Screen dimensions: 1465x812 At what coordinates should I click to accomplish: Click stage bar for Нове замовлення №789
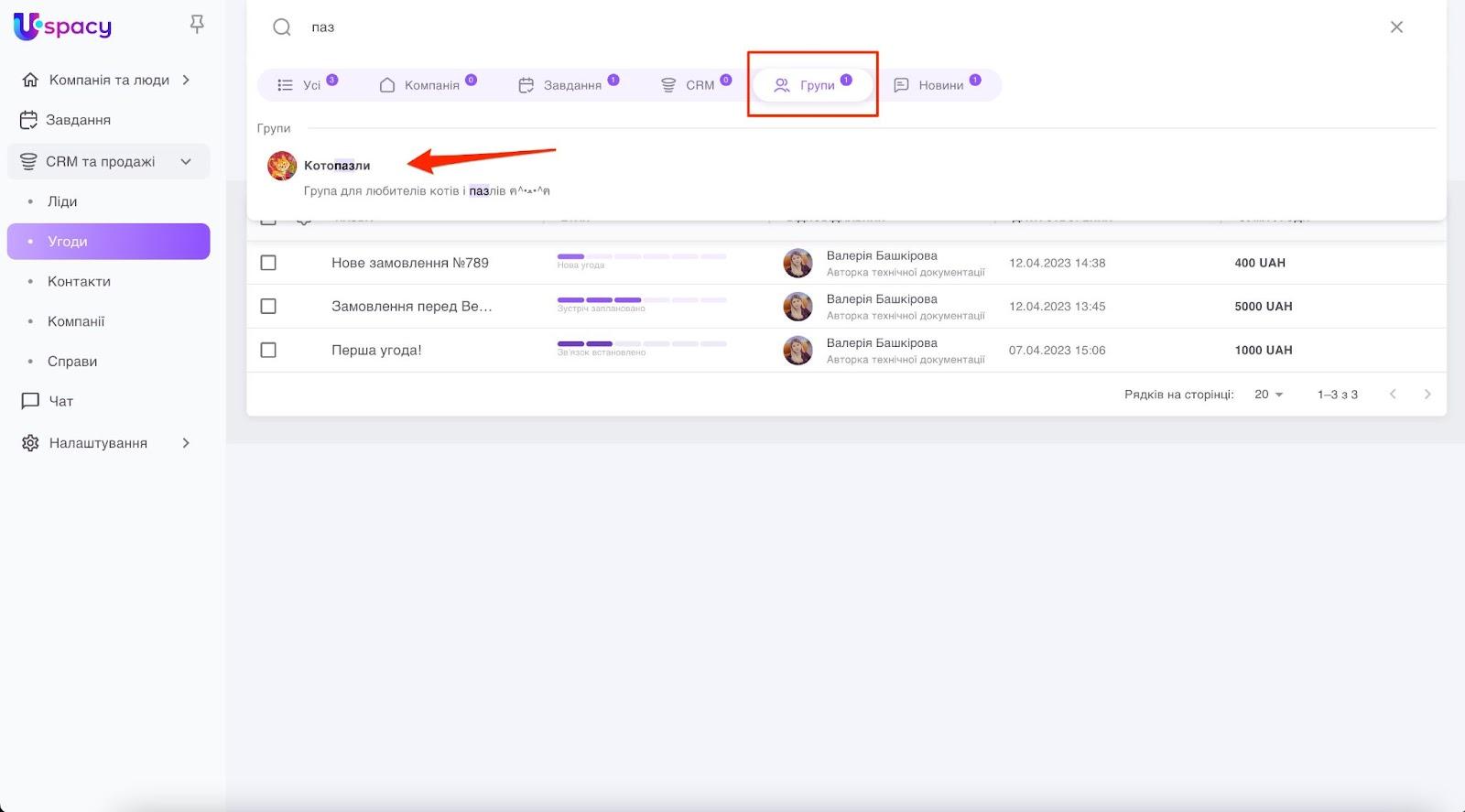coord(642,256)
